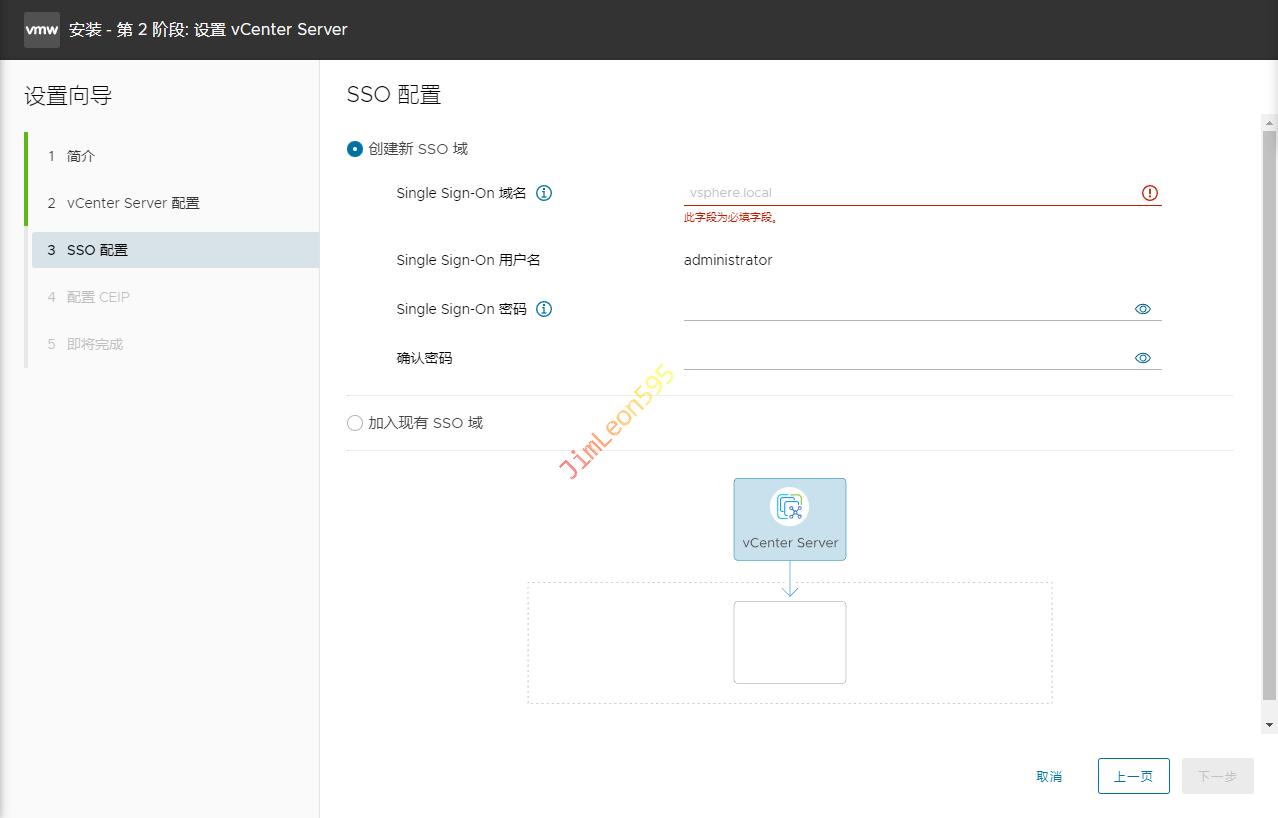The height and width of the screenshot is (818, 1278).
Task: Open step 2 vCenter Server 配置
Action: point(133,203)
